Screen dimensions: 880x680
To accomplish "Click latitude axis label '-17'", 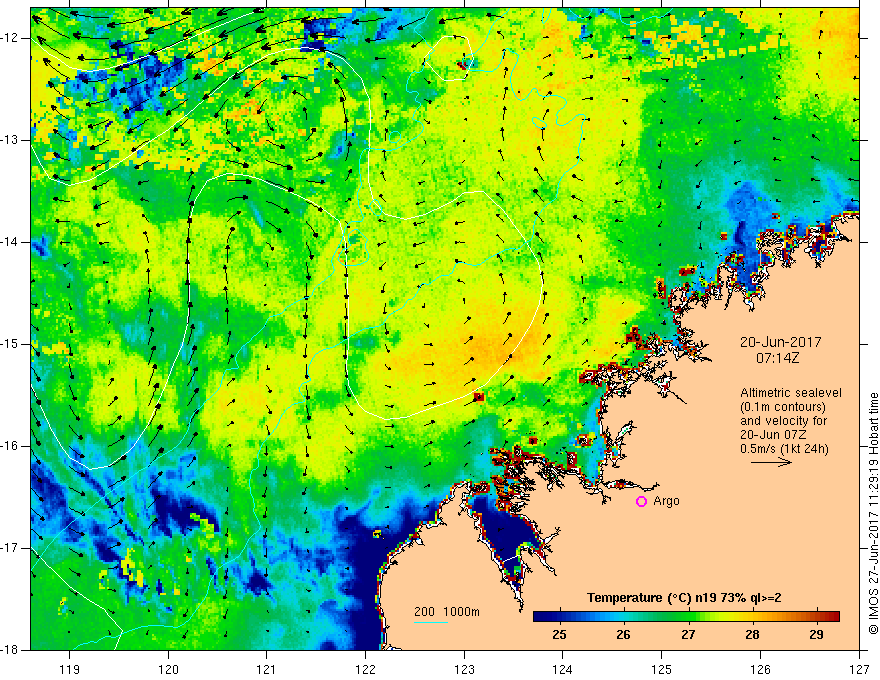I will [x=11, y=548].
